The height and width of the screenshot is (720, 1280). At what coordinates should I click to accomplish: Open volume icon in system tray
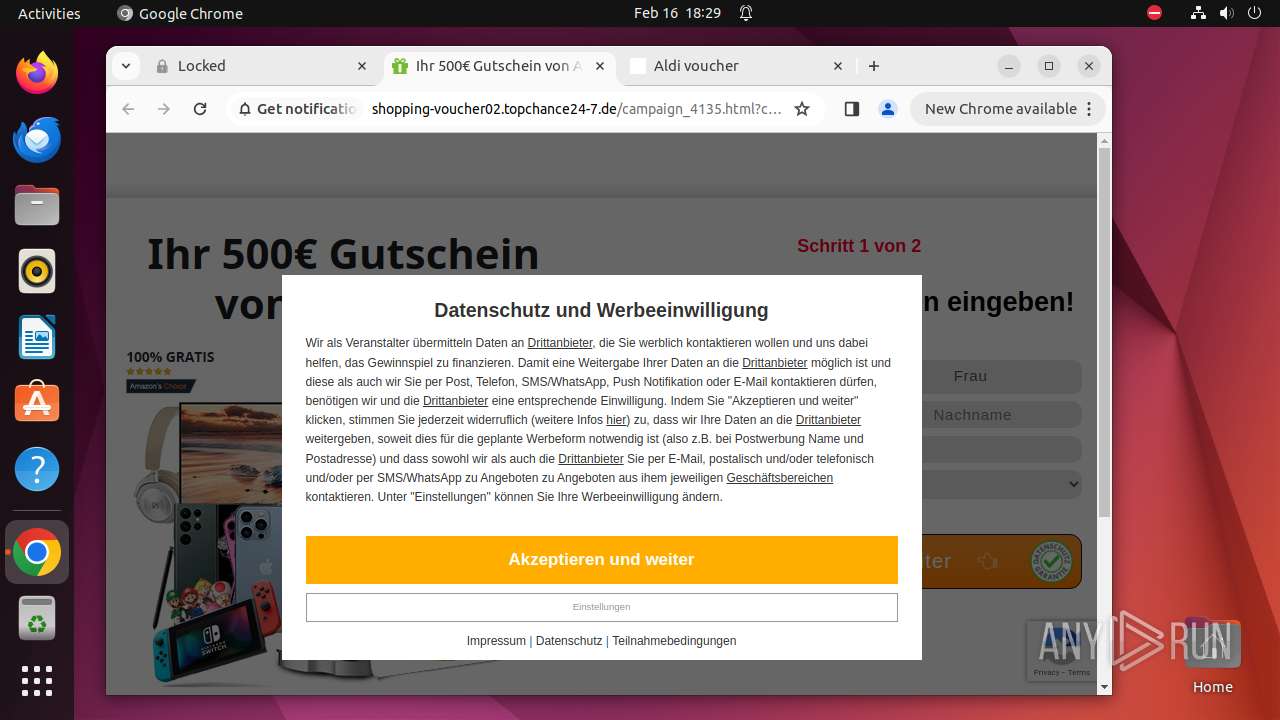coord(1226,13)
